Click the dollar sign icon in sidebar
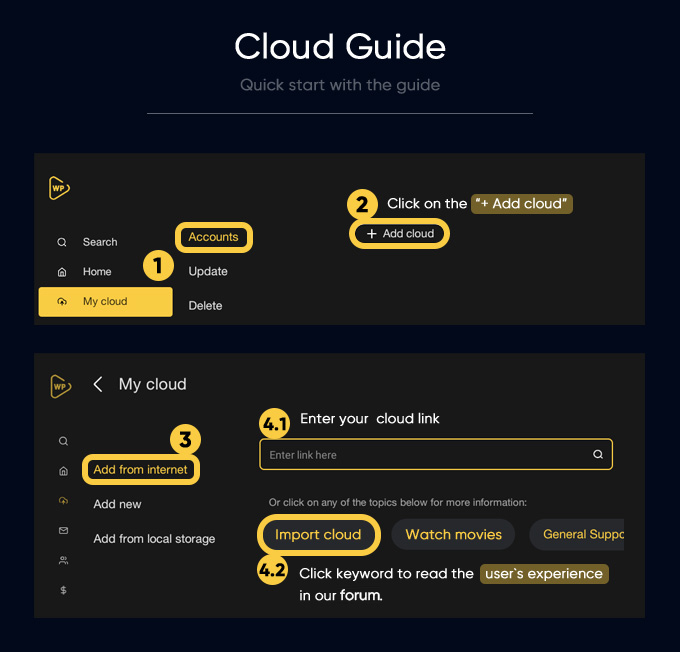The width and height of the screenshot is (680, 652). (x=63, y=591)
